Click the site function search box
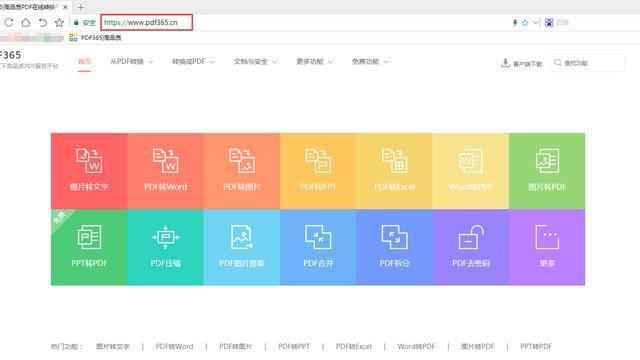 pos(587,63)
